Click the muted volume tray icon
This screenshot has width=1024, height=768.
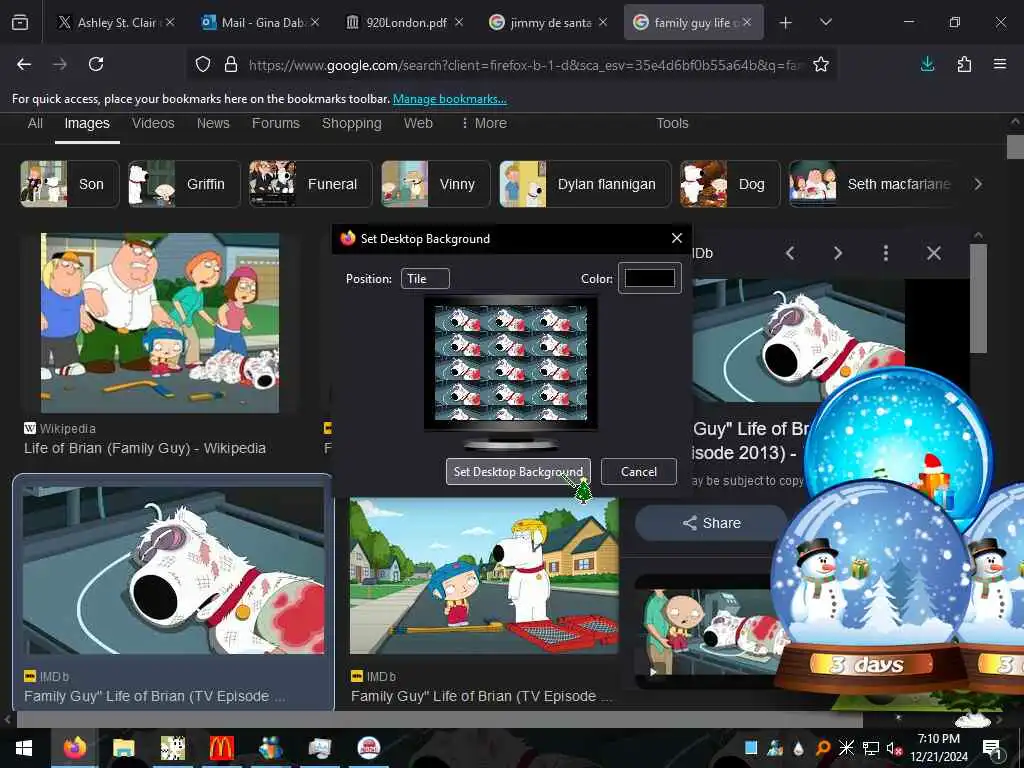[893, 748]
